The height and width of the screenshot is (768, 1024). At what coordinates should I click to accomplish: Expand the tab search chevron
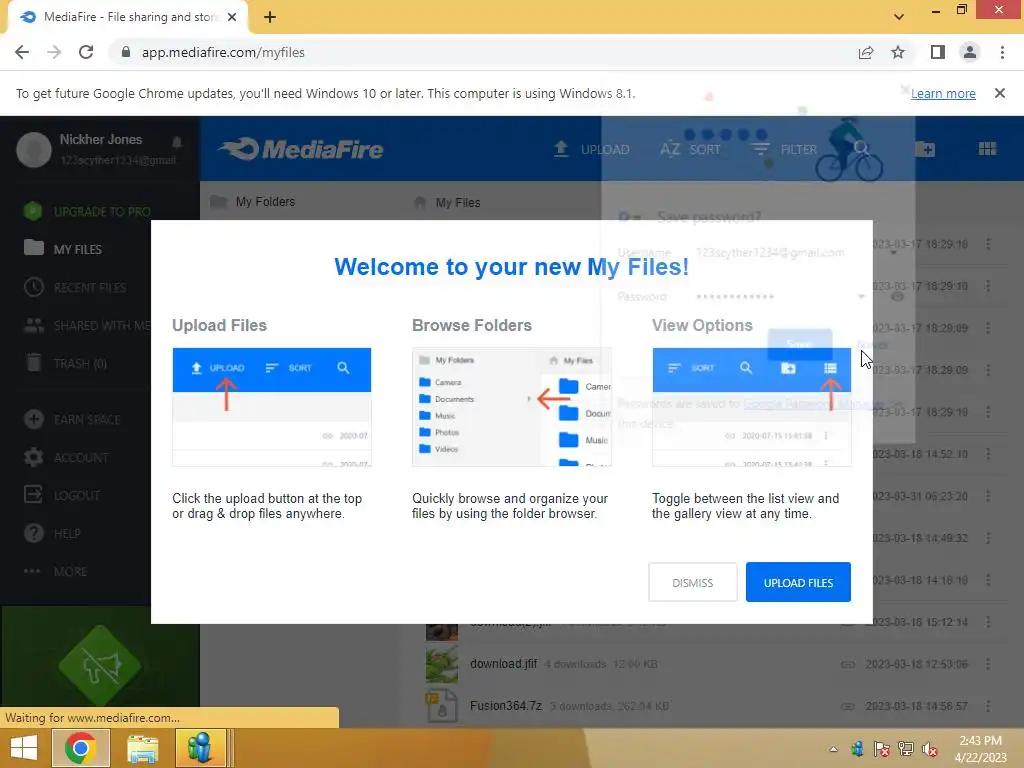[899, 17]
